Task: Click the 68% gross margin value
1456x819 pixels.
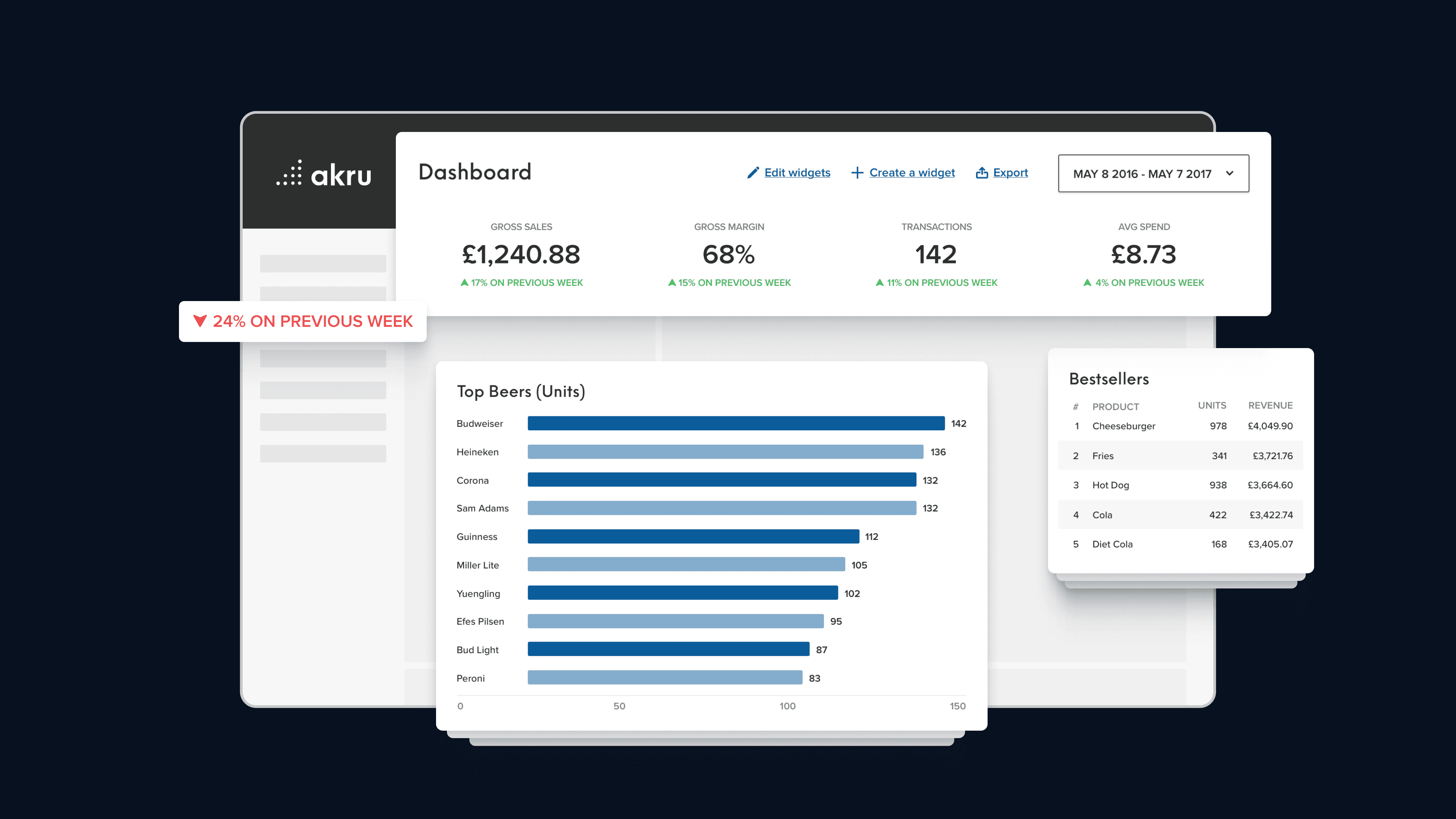Action: [728, 254]
